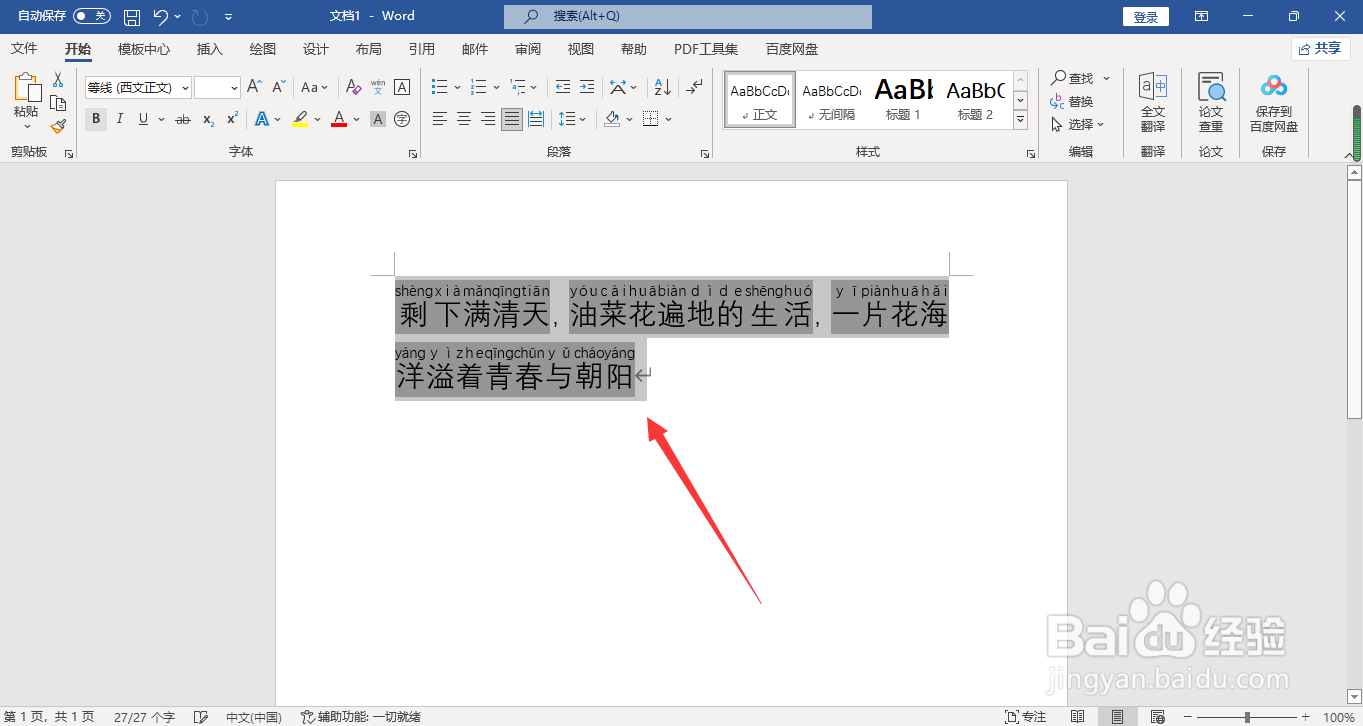Center align the selected paragraph

[463, 119]
